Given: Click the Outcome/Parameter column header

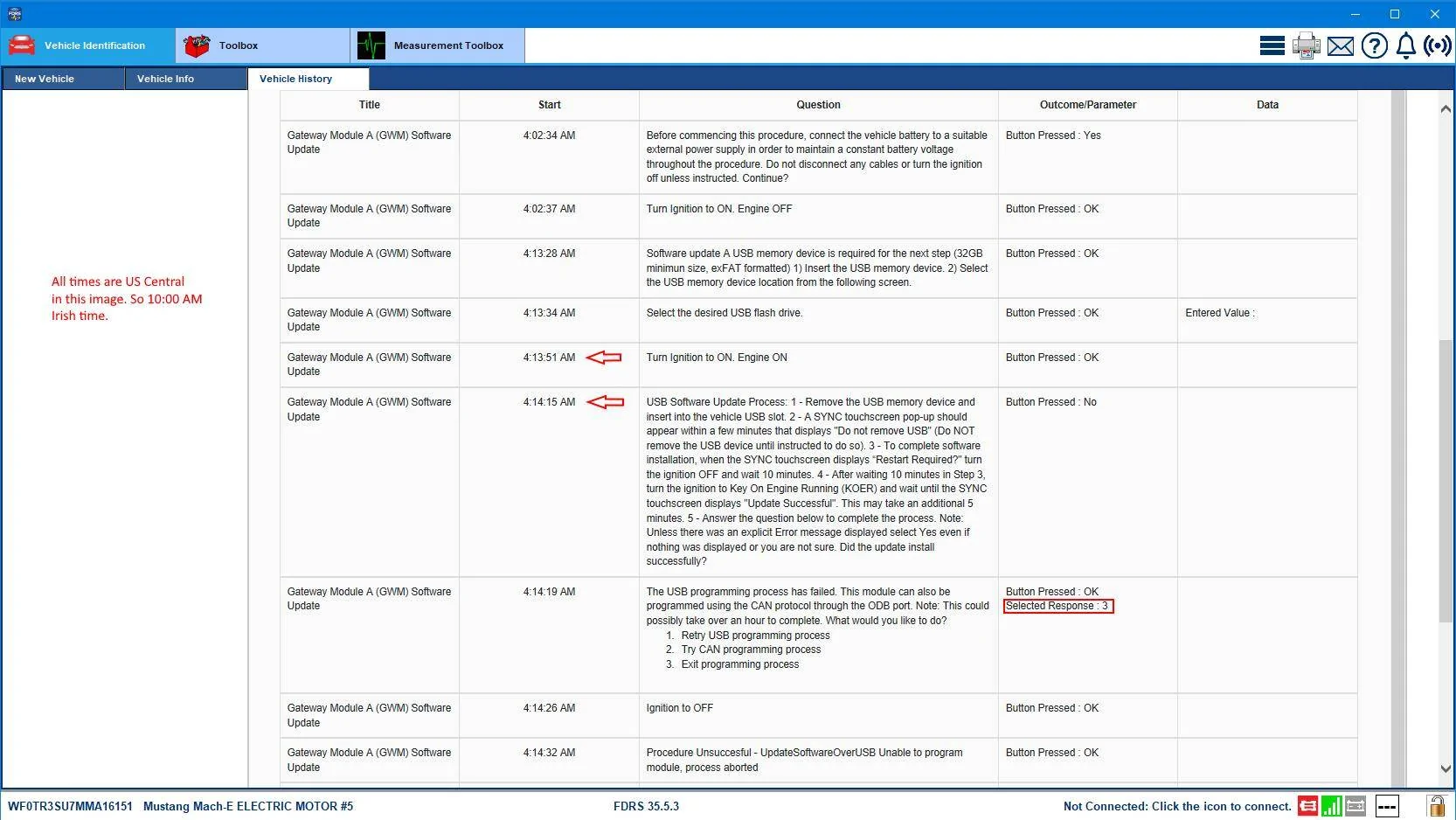Looking at the screenshot, I should [1088, 105].
